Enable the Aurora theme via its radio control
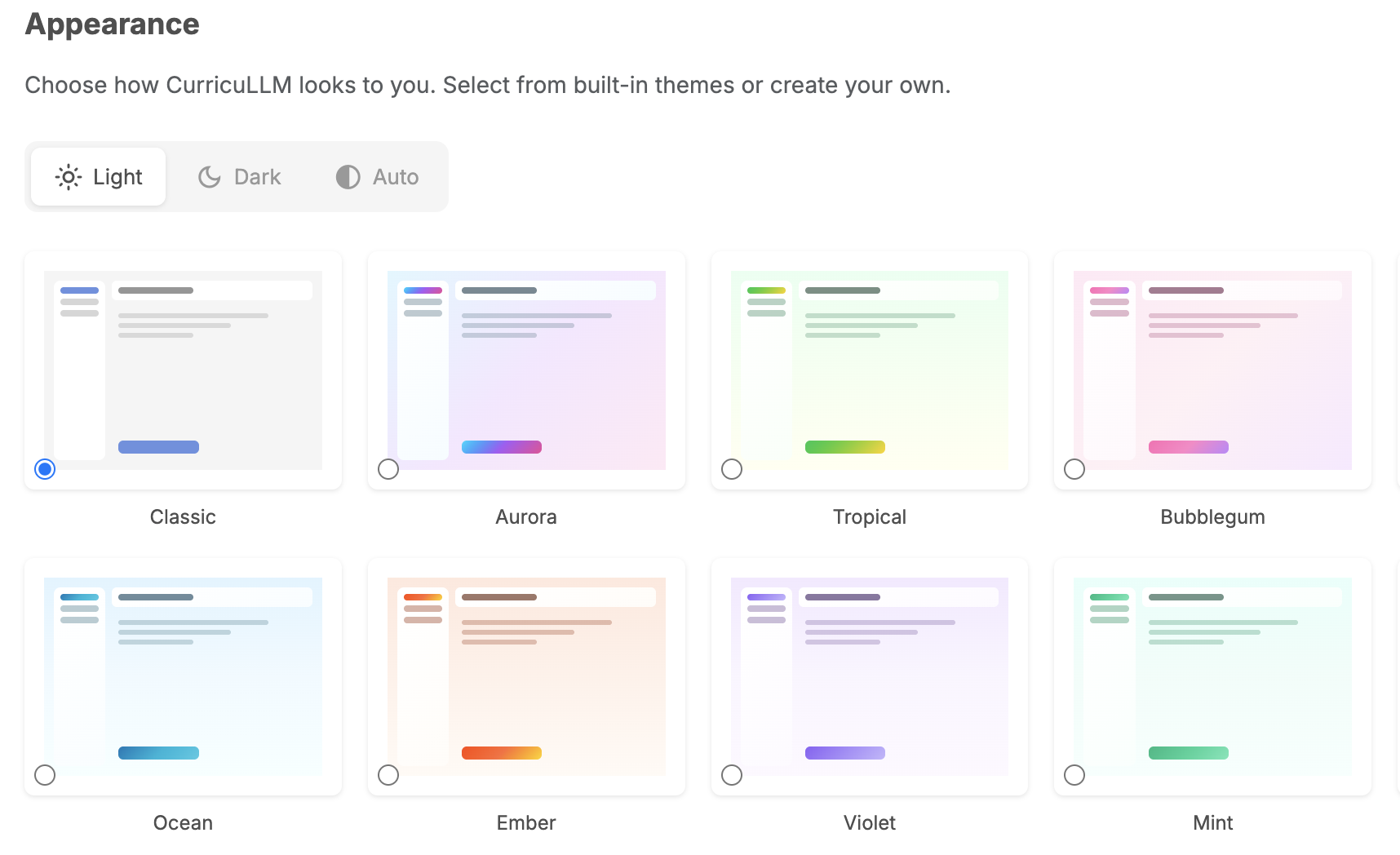 point(388,469)
